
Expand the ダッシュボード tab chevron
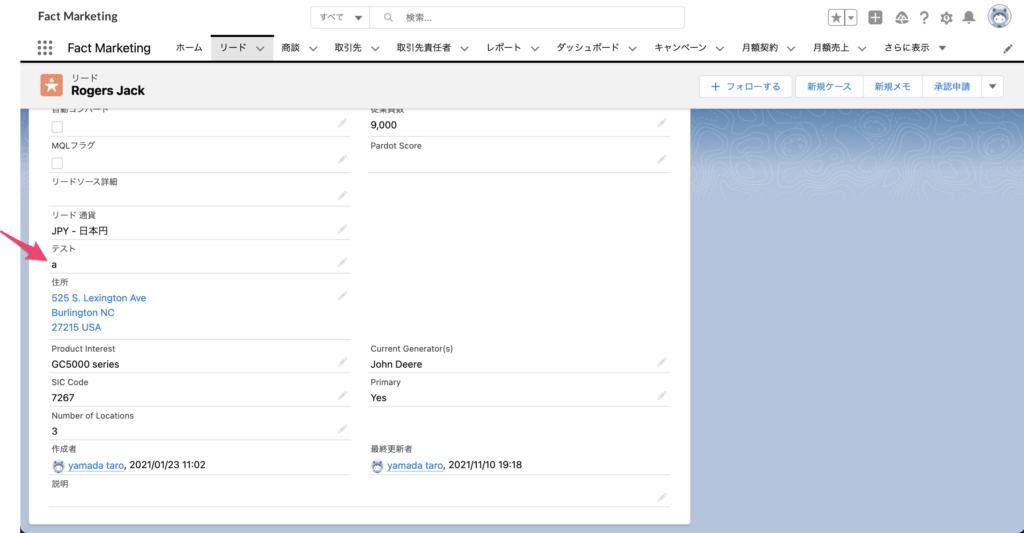click(633, 48)
